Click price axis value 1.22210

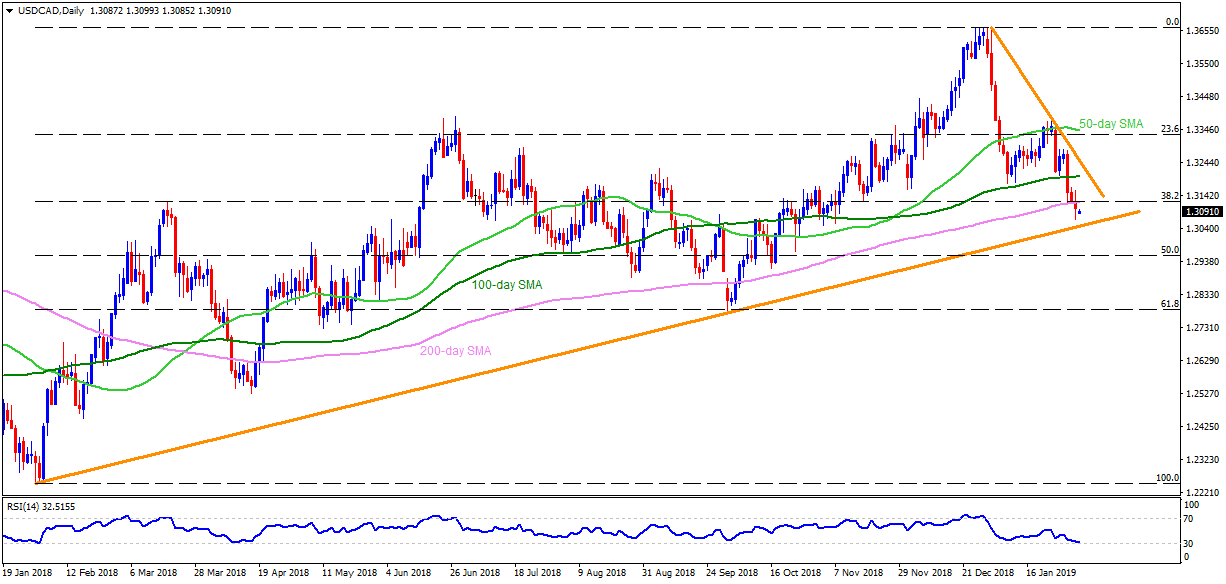click(x=1203, y=493)
